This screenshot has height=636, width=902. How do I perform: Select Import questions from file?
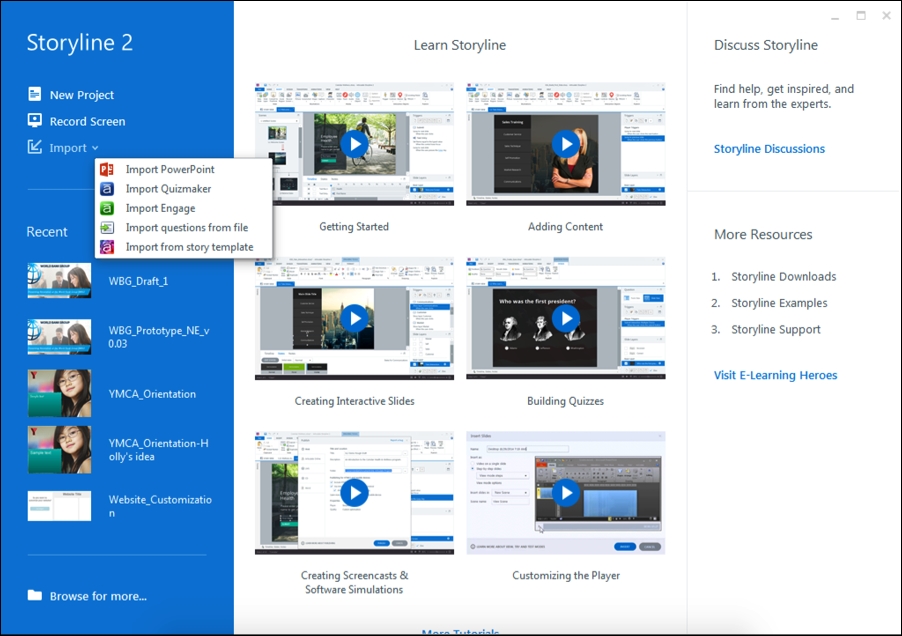[187, 228]
